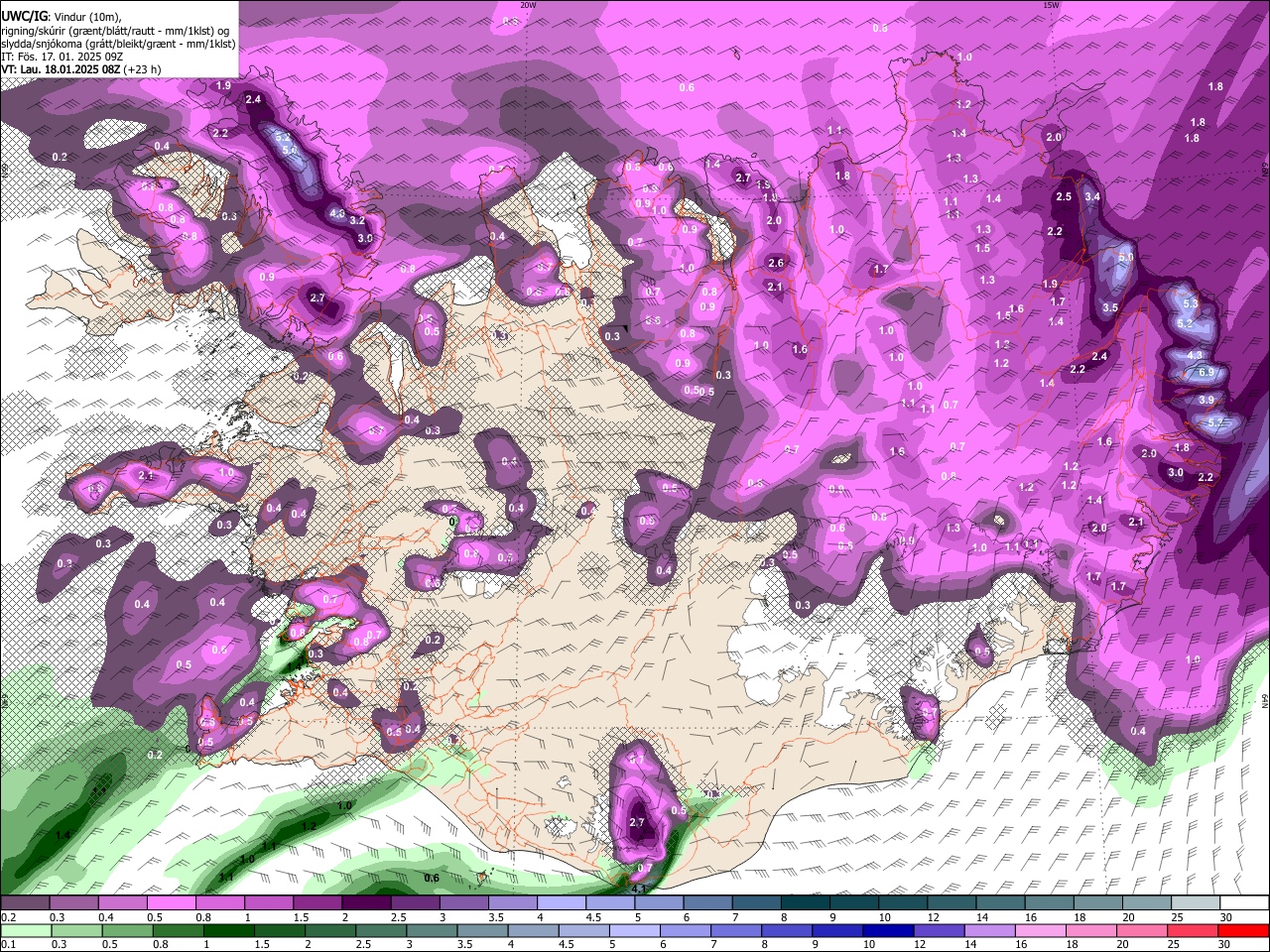Click the '6.9' snowfall value on the map

click(1206, 372)
